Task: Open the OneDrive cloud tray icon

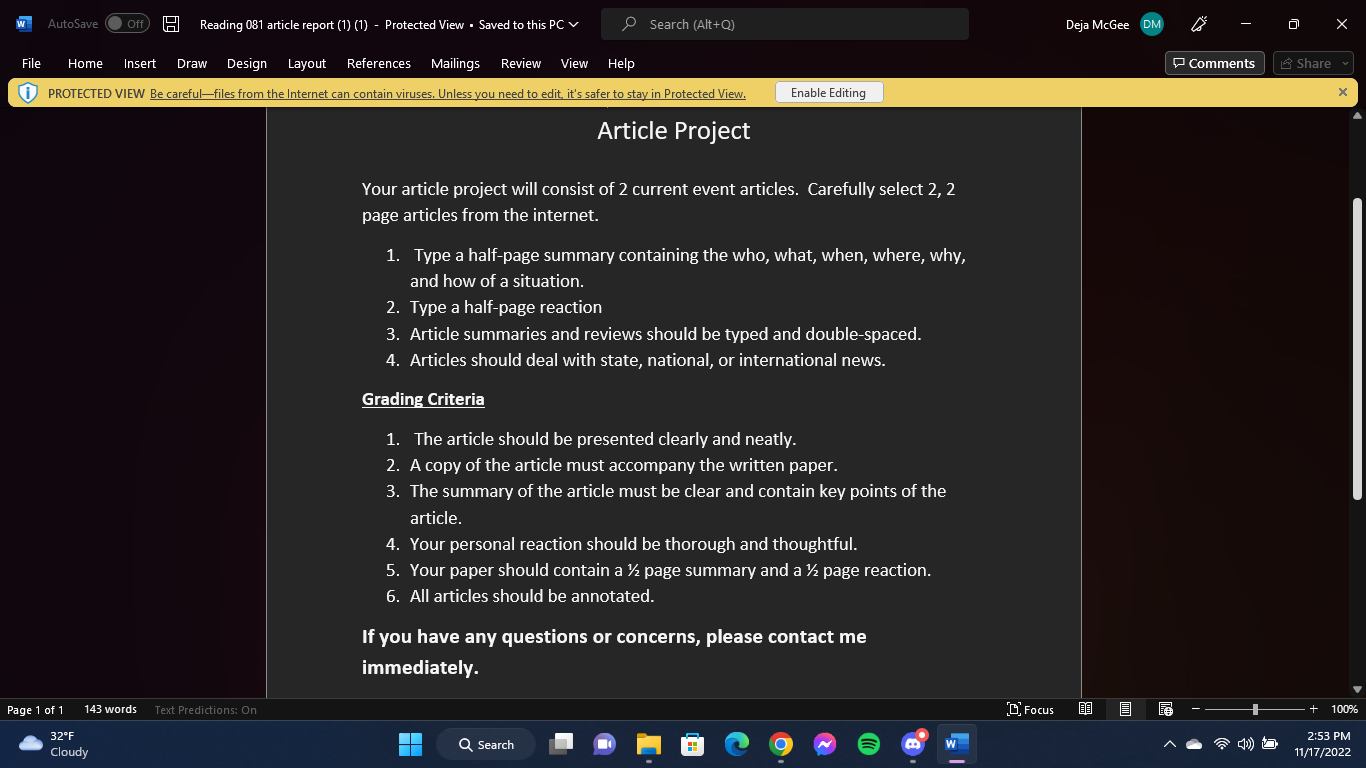Action: tap(1194, 744)
